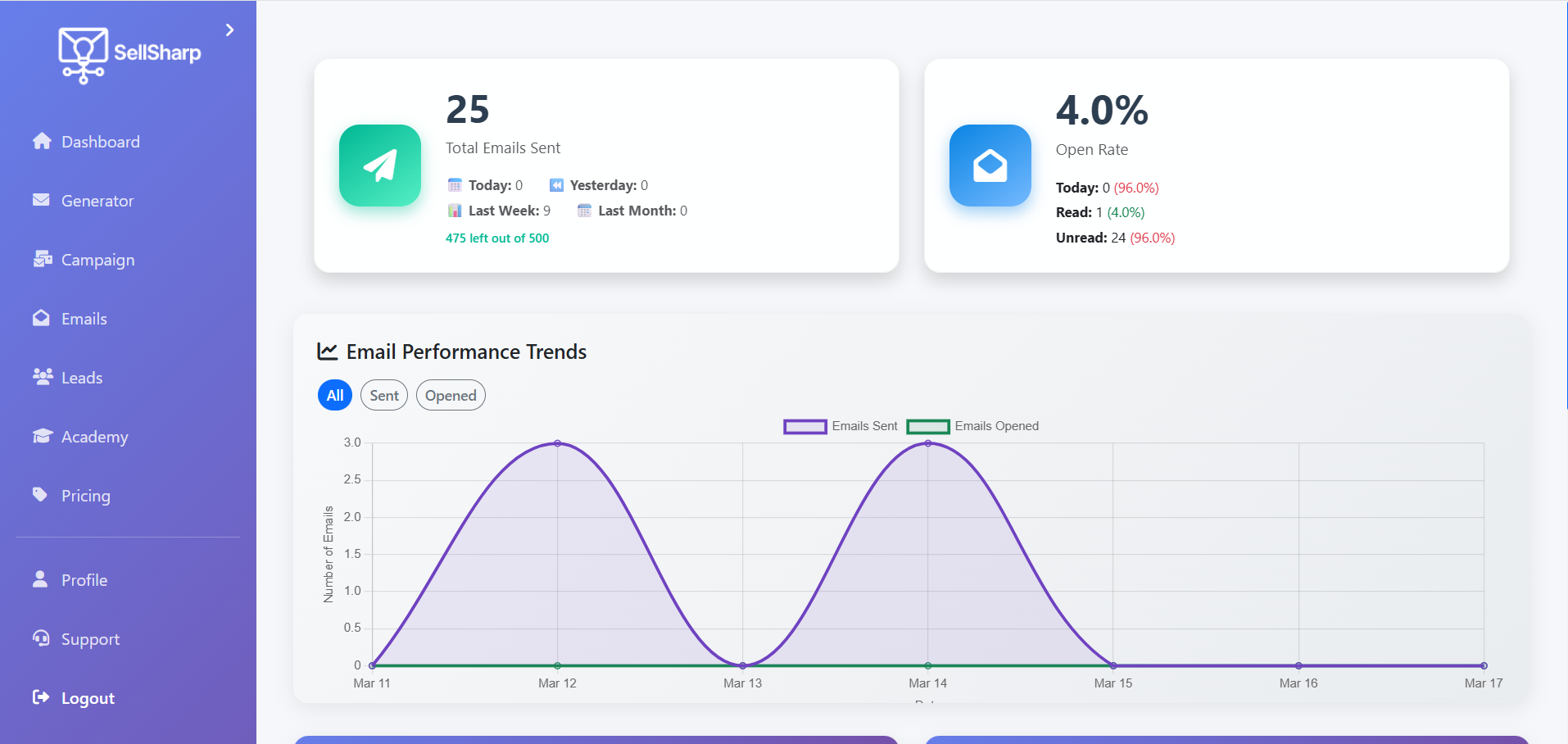1568x744 pixels.
Task: Click the blue Open Rate envelope icon
Action: coord(990,166)
